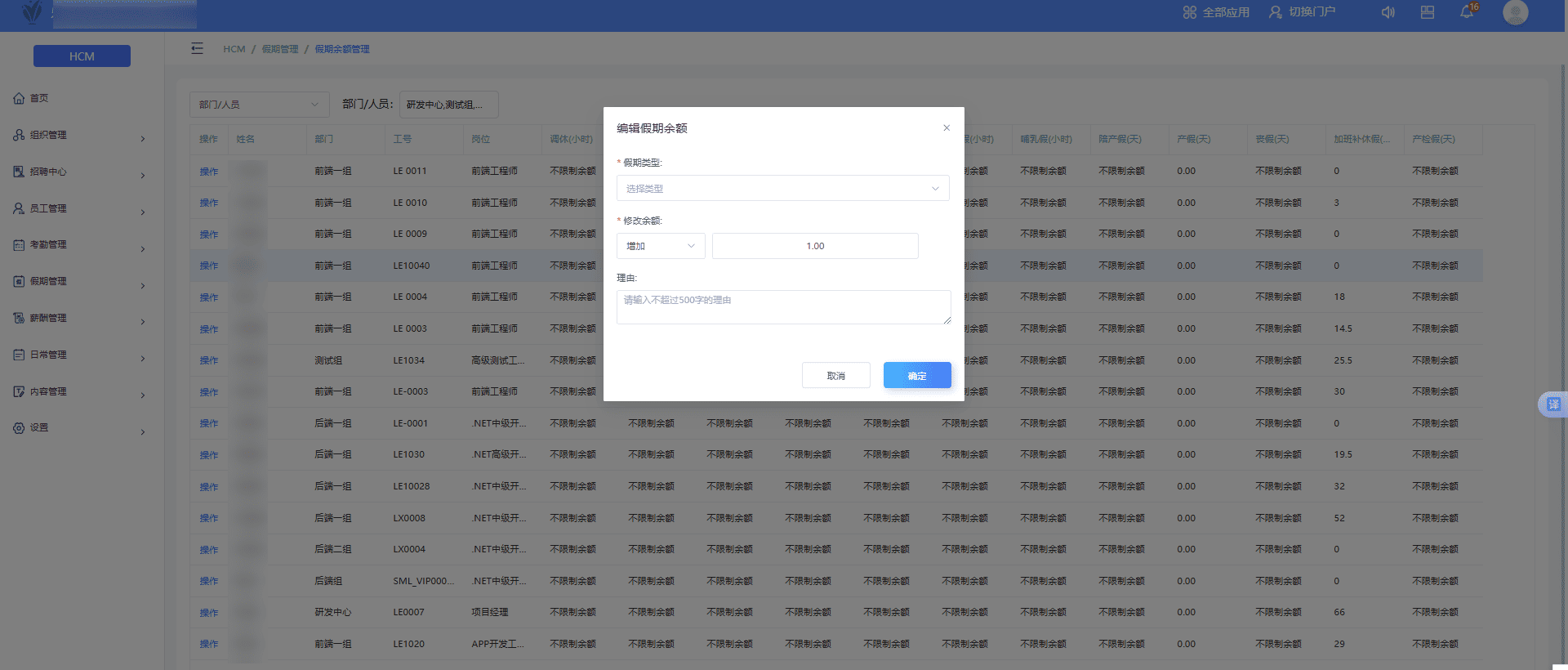Toggle the sidebar collapse icon
Viewport: 1568px width, 670px height.
(x=197, y=48)
